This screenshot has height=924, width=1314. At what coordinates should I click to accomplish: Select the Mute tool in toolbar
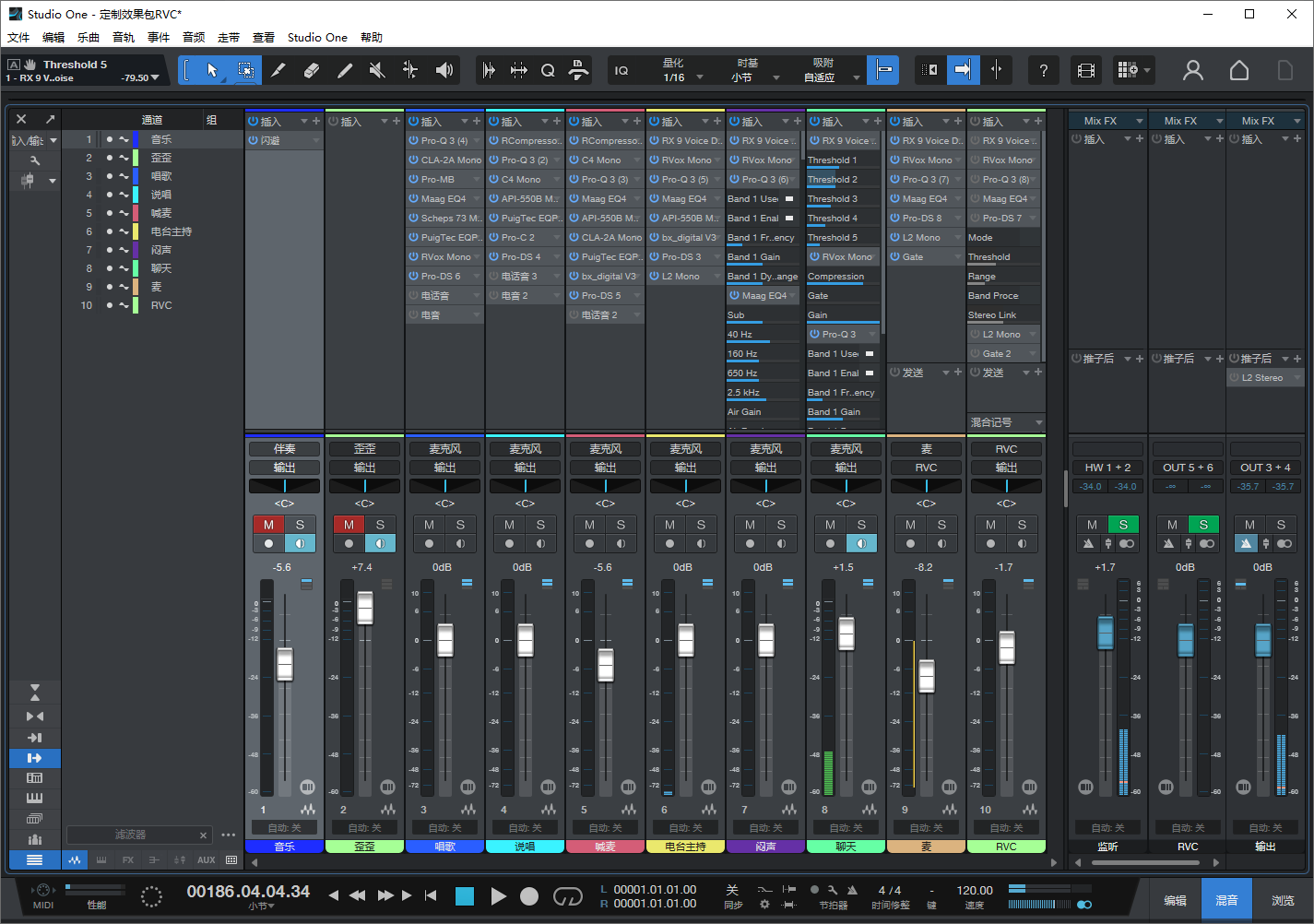point(377,70)
